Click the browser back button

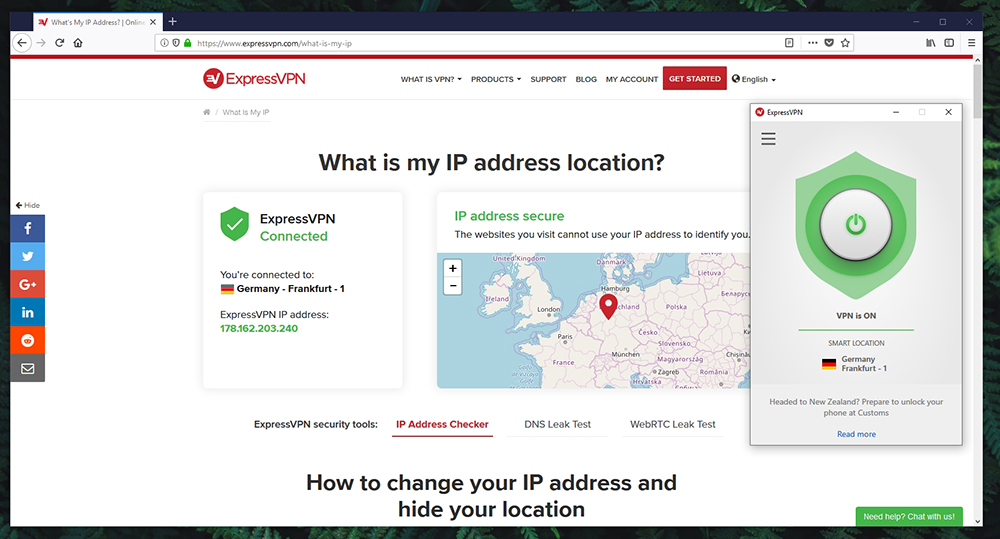[x=22, y=43]
